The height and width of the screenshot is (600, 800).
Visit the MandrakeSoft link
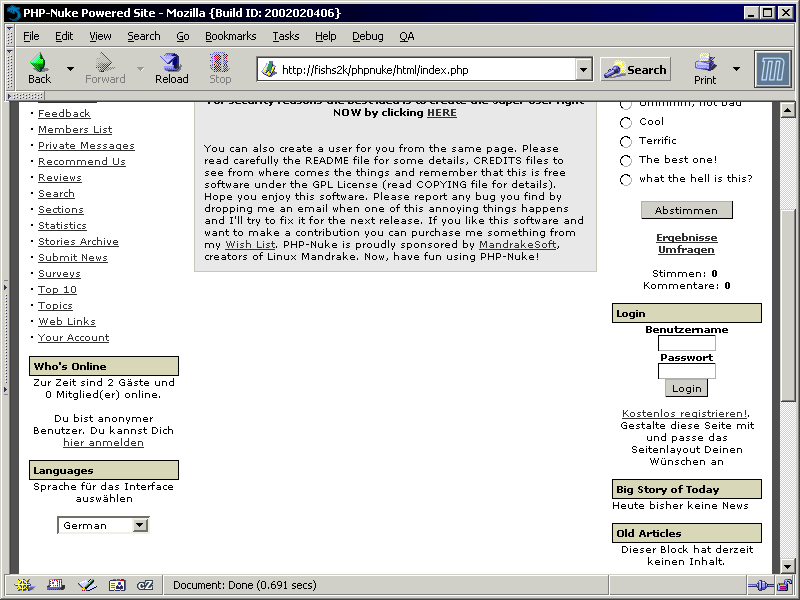(x=517, y=244)
